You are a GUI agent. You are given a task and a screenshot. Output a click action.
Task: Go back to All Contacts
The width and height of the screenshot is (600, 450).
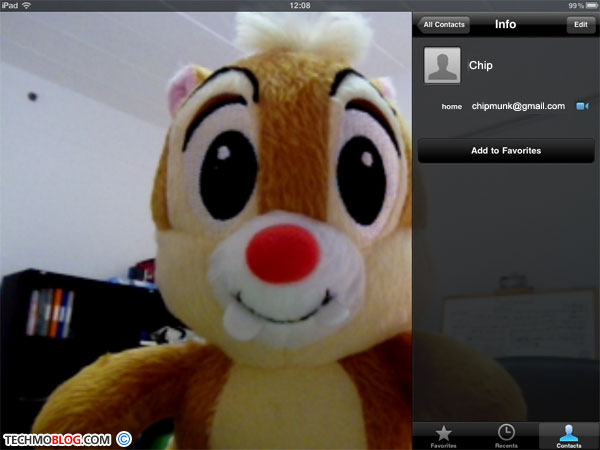click(443, 25)
